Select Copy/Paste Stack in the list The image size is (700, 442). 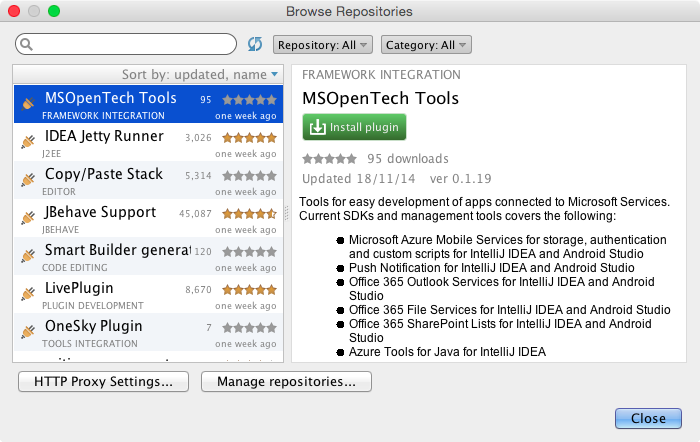pos(148,180)
